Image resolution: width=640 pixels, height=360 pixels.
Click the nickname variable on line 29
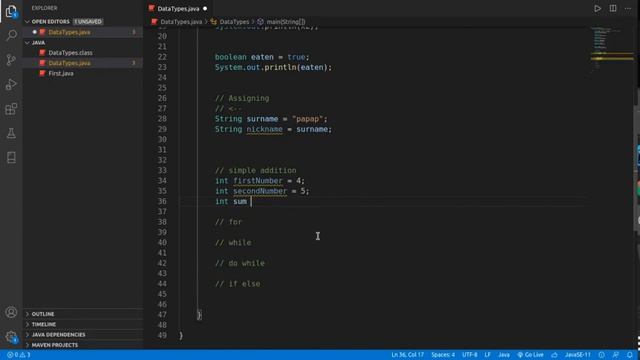(264, 129)
